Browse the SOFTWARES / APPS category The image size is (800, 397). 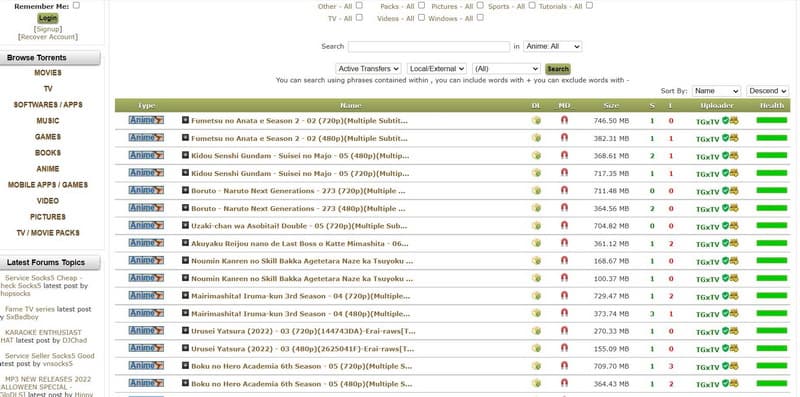(x=48, y=105)
